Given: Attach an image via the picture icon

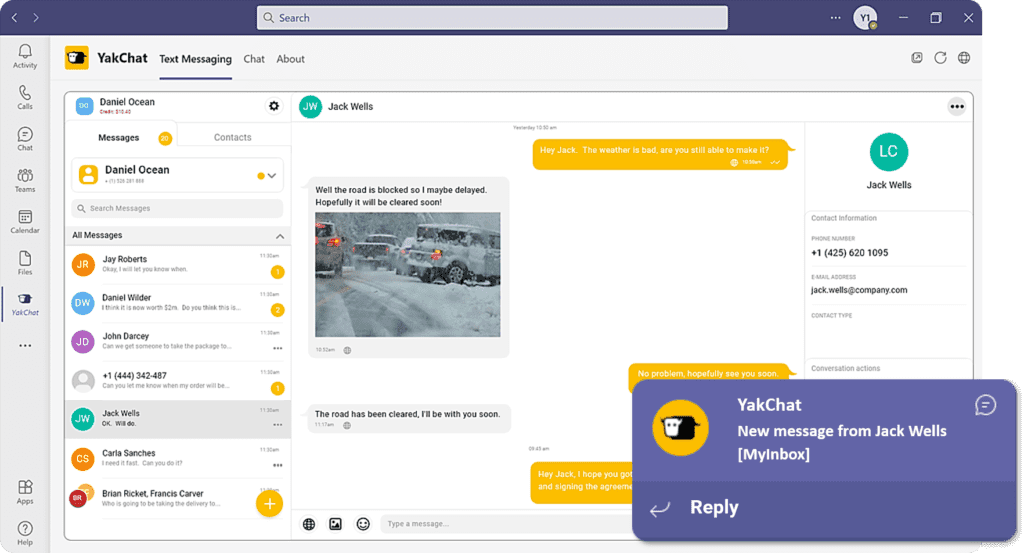Looking at the screenshot, I should pyautogui.click(x=336, y=524).
